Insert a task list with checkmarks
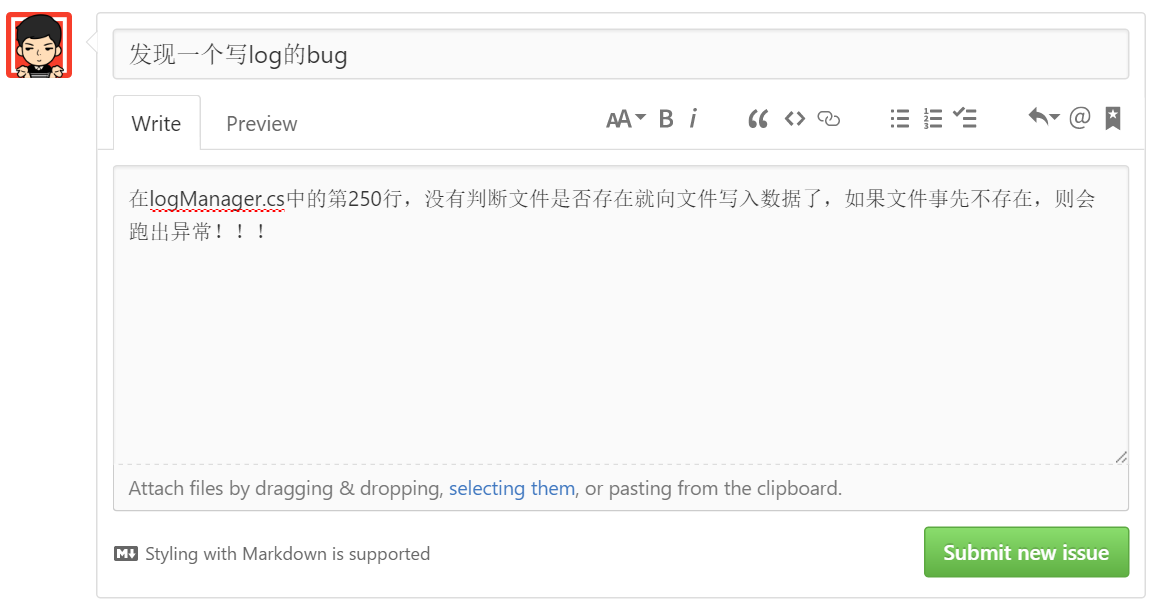 (965, 119)
